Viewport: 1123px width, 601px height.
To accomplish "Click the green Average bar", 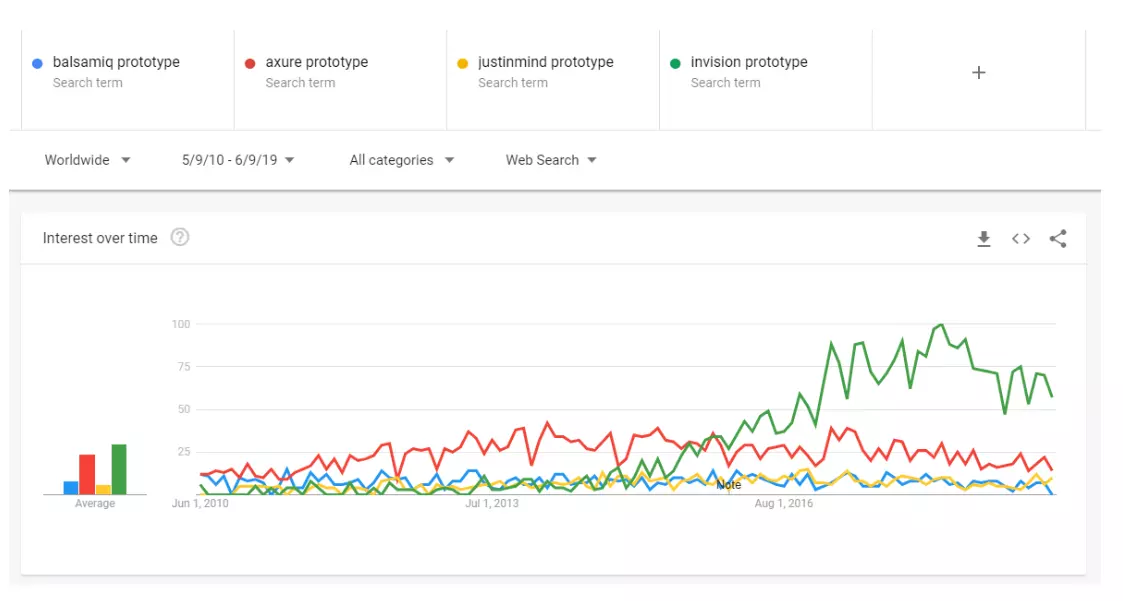I will pos(119,469).
